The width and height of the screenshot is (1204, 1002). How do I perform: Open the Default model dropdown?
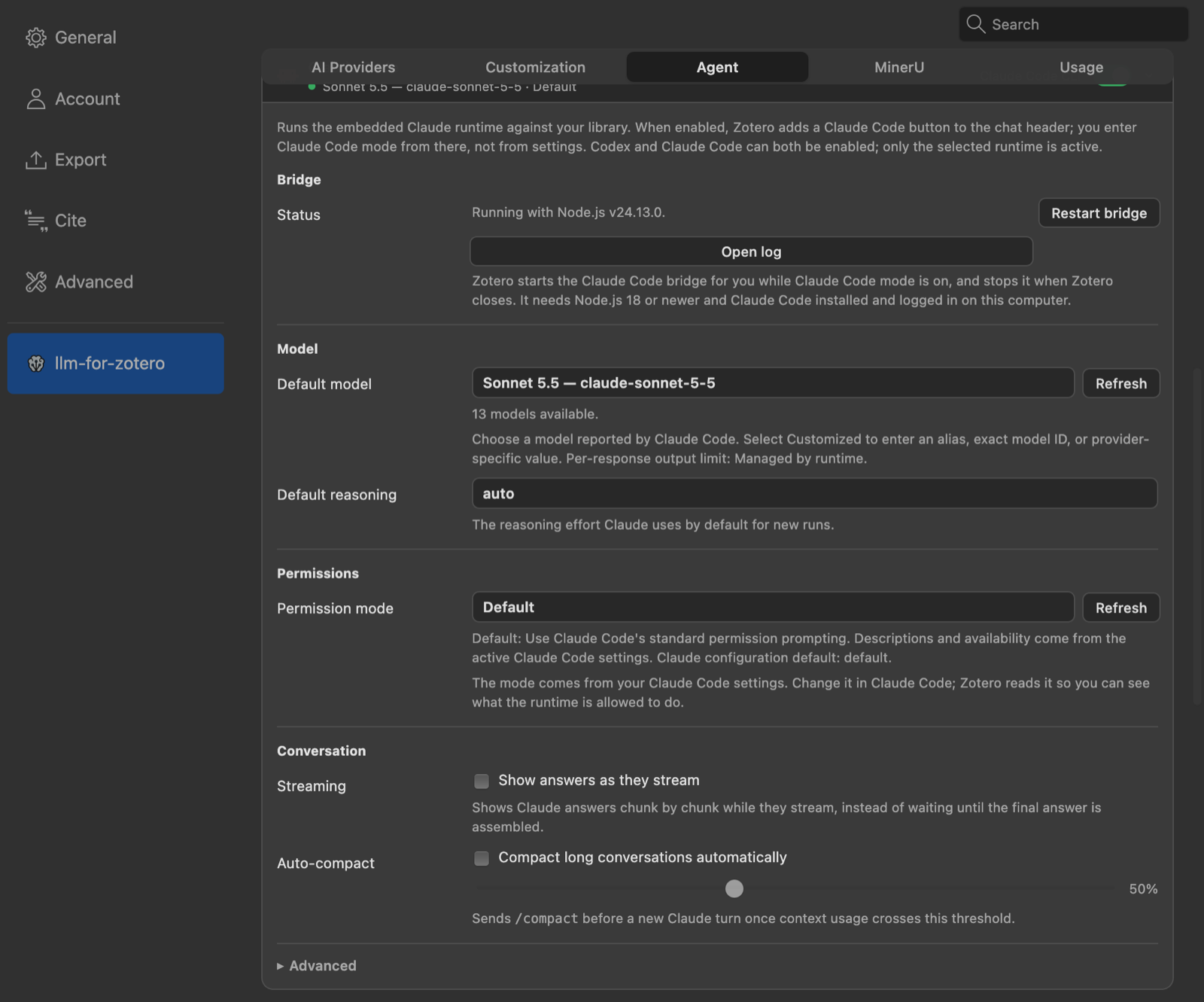pyautogui.click(x=773, y=383)
